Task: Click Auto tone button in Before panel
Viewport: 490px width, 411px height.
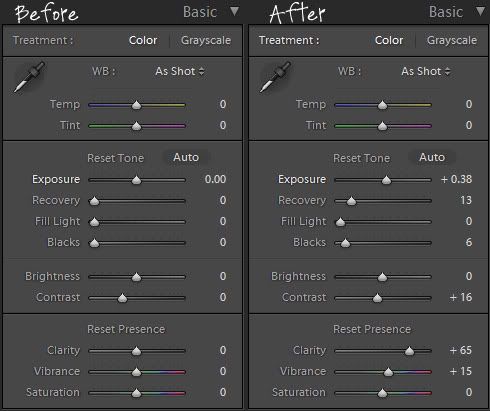Action: pyautogui.click(x=186, y=157)
